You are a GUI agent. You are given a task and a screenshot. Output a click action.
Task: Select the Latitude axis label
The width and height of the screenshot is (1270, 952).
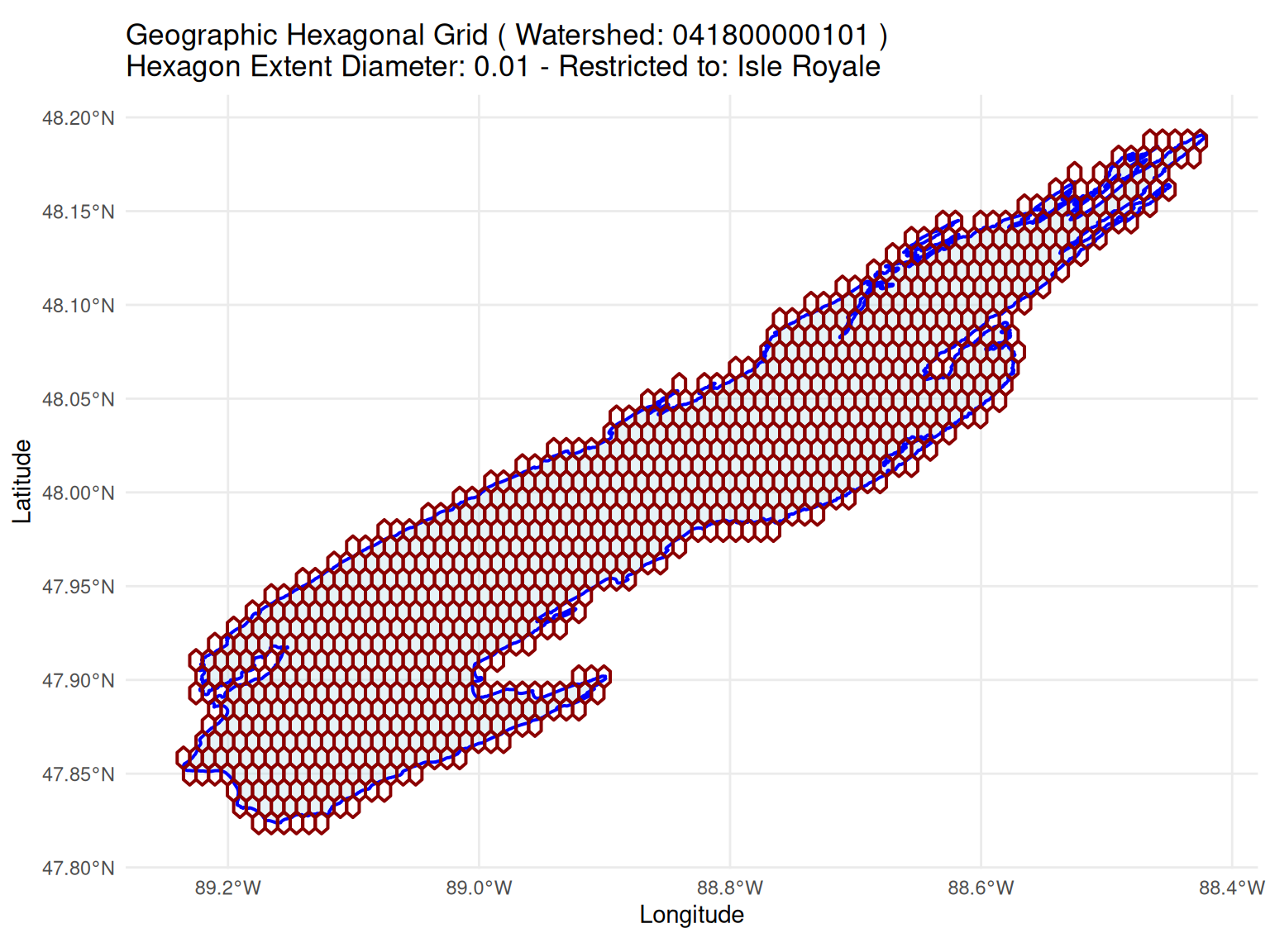[x=22, y=481]
